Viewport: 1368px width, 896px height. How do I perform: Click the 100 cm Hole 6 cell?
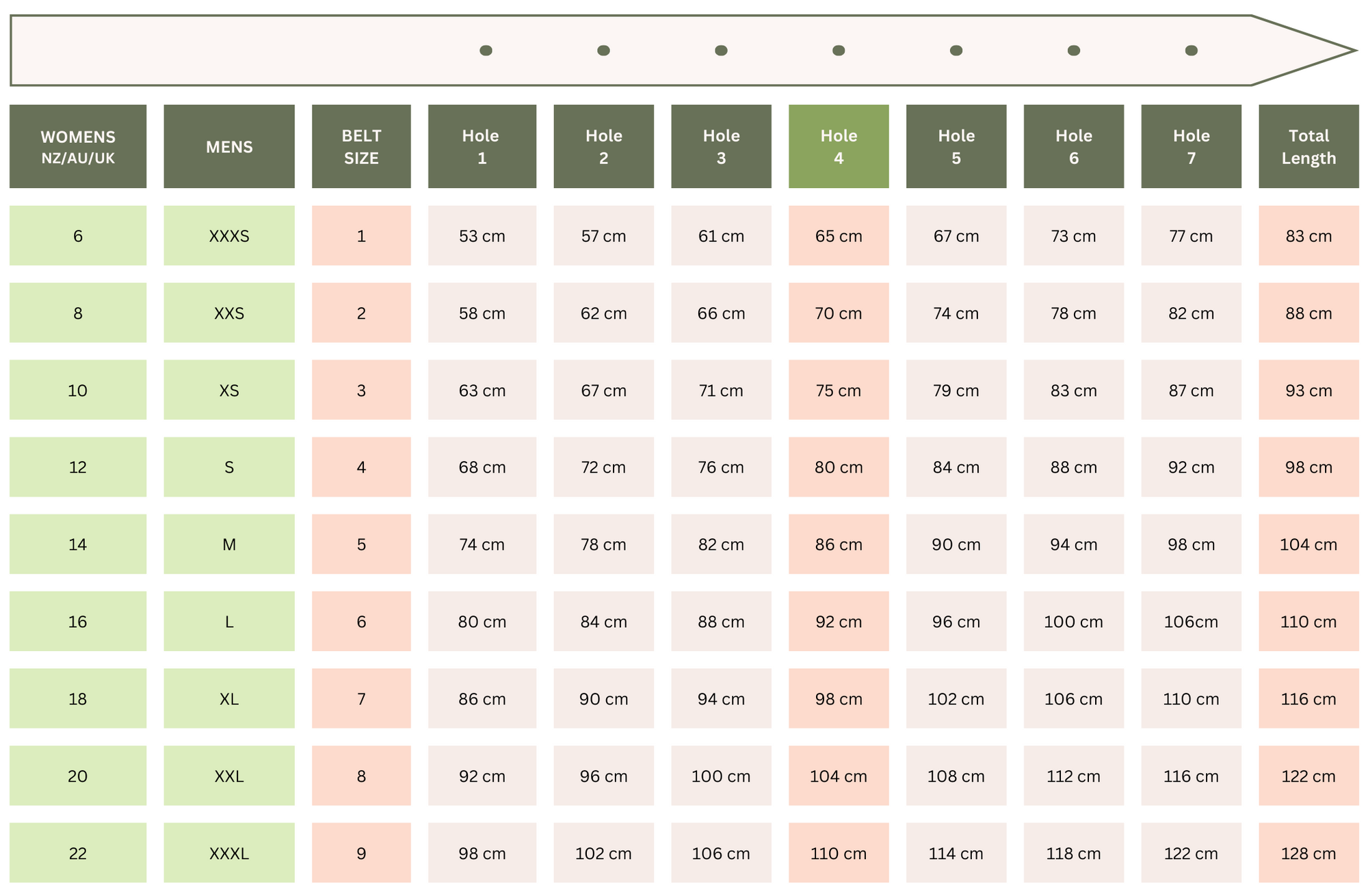(1073, 622)
